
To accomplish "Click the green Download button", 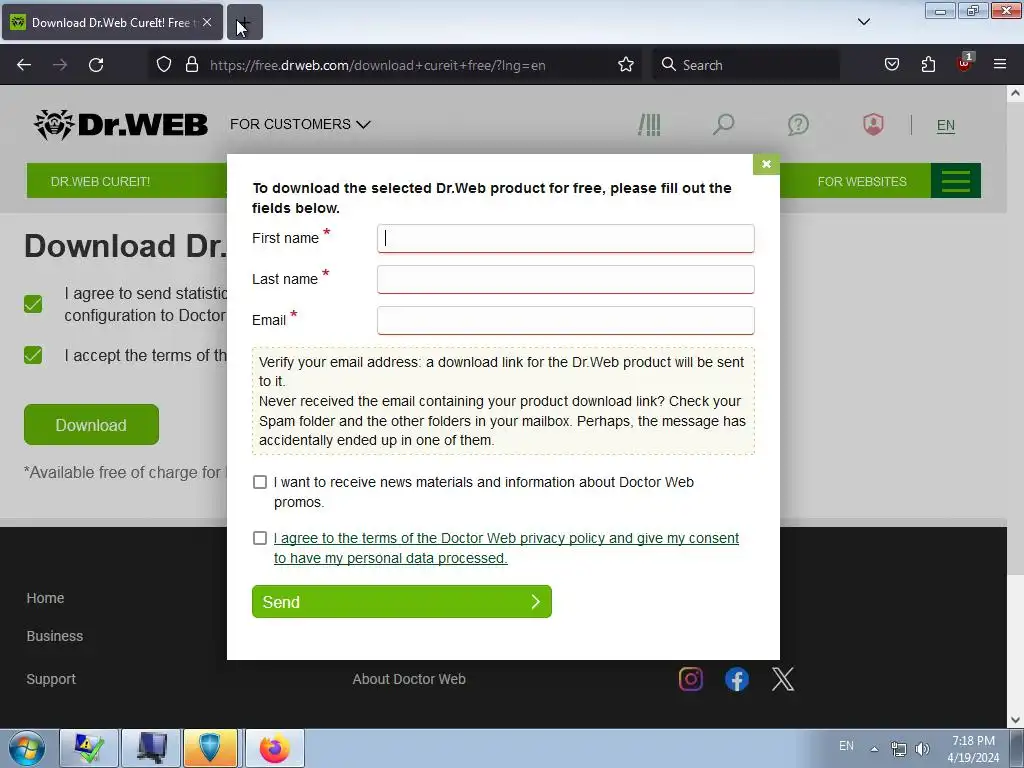I will coord(91,424).
